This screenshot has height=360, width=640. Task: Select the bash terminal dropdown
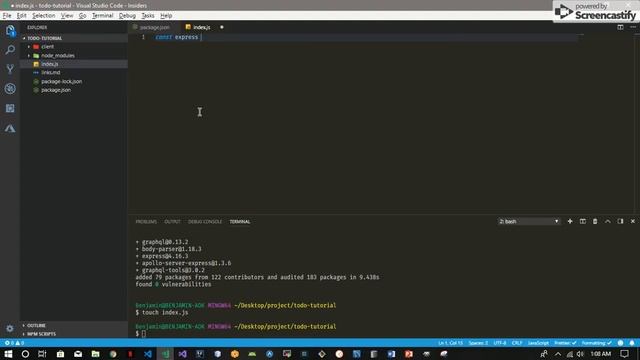[529, 221]
